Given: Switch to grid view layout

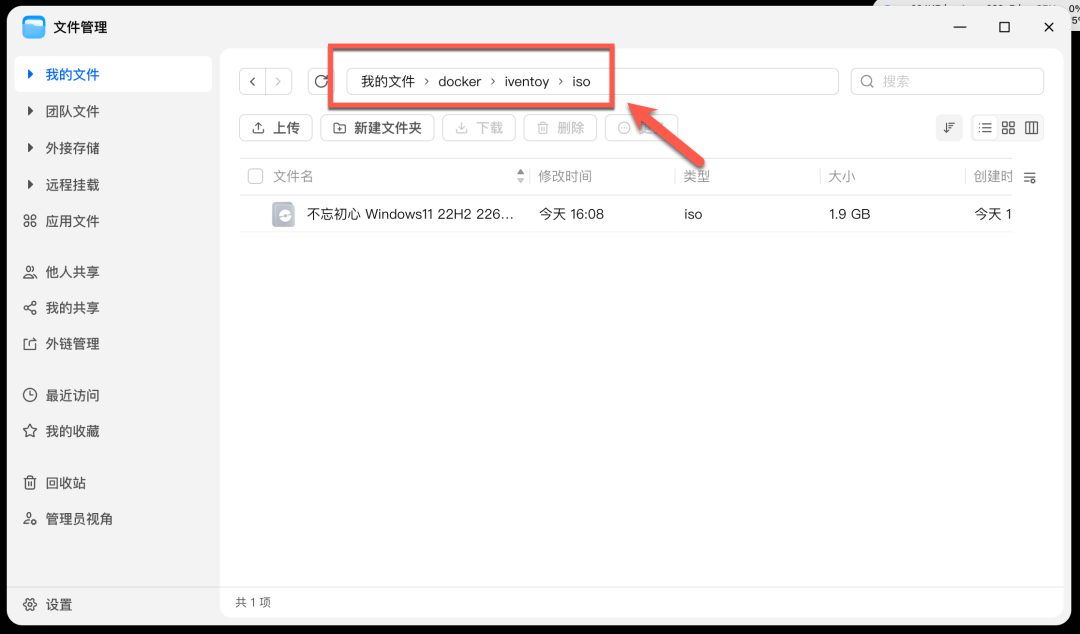Looking at the screenshot, I should pyautogui.click(x=1008, y=127).
